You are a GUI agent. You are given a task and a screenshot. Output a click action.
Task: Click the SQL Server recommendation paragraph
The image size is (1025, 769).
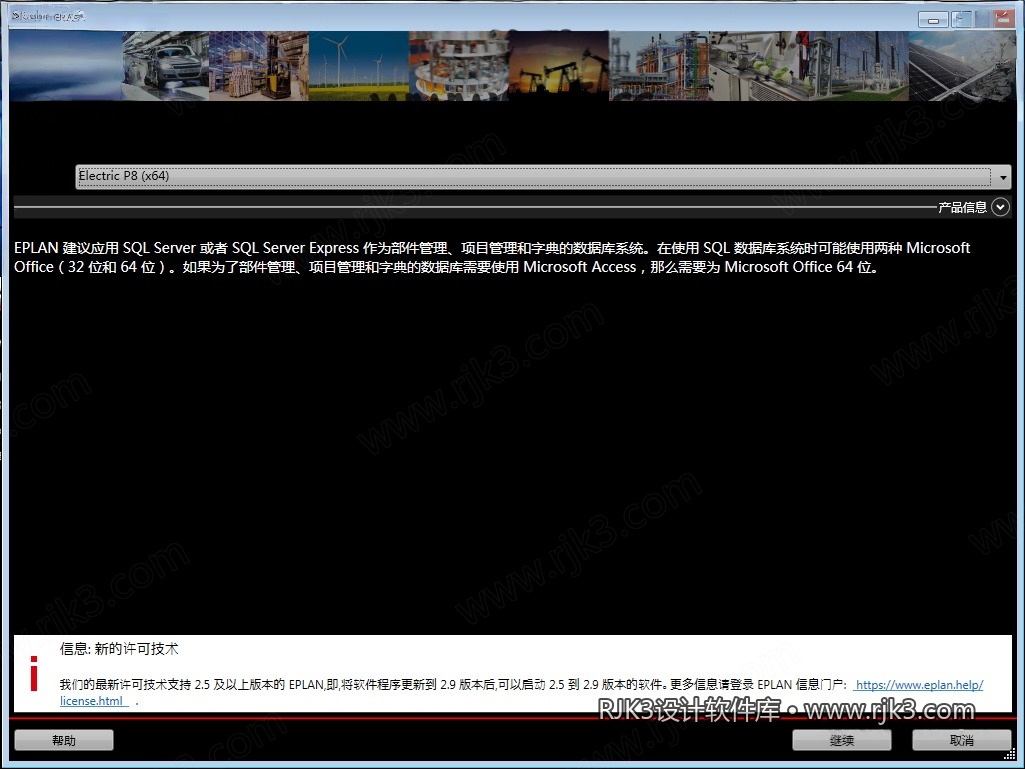tap(492, 258)
